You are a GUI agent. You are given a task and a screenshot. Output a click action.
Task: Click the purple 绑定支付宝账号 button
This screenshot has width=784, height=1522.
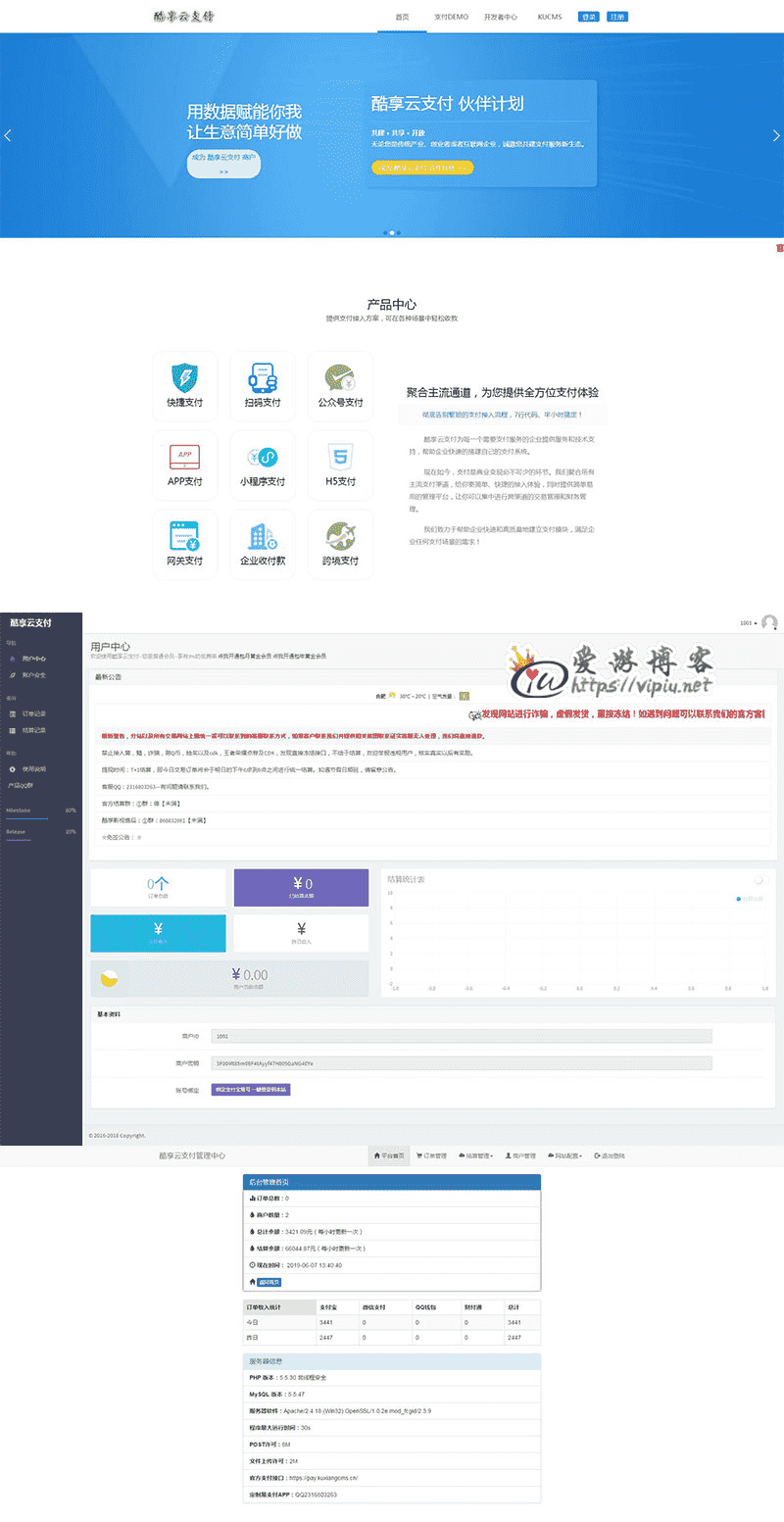[x=251, y=1089]
